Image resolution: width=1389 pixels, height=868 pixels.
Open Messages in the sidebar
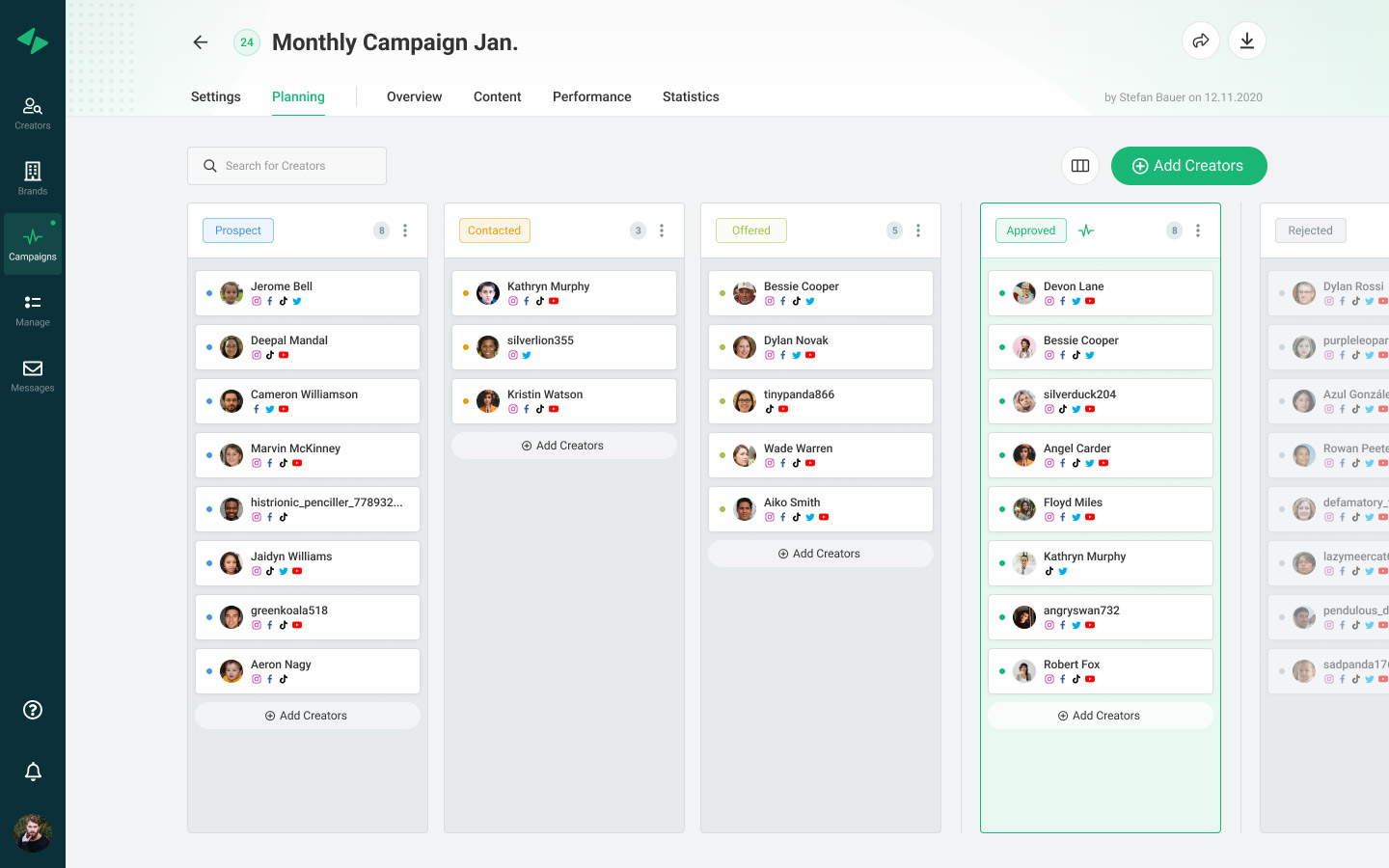pos(33,375)
